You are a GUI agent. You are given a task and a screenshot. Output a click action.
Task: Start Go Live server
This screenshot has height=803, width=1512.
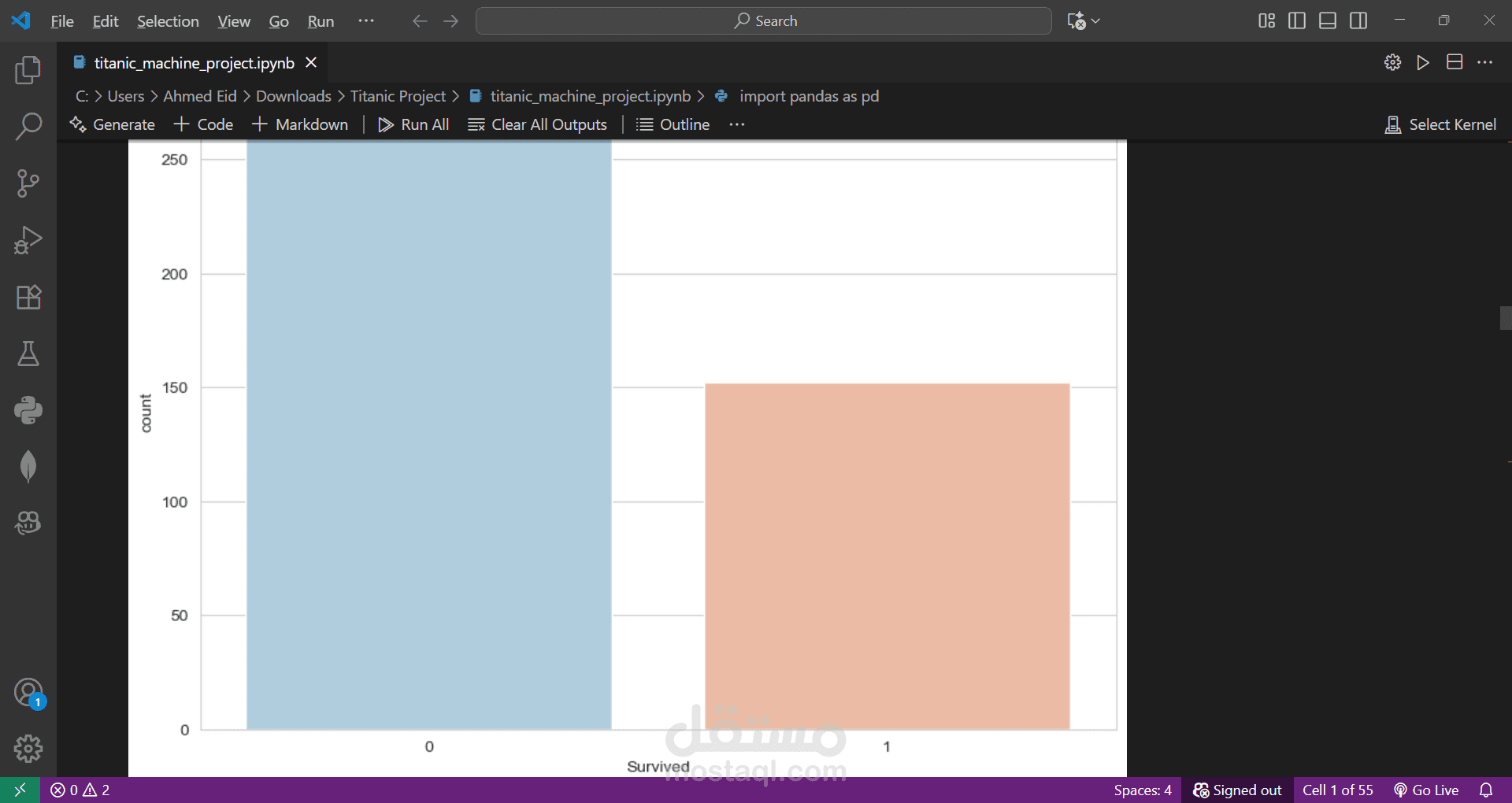pyautogui.click(x=1426, y=790)
